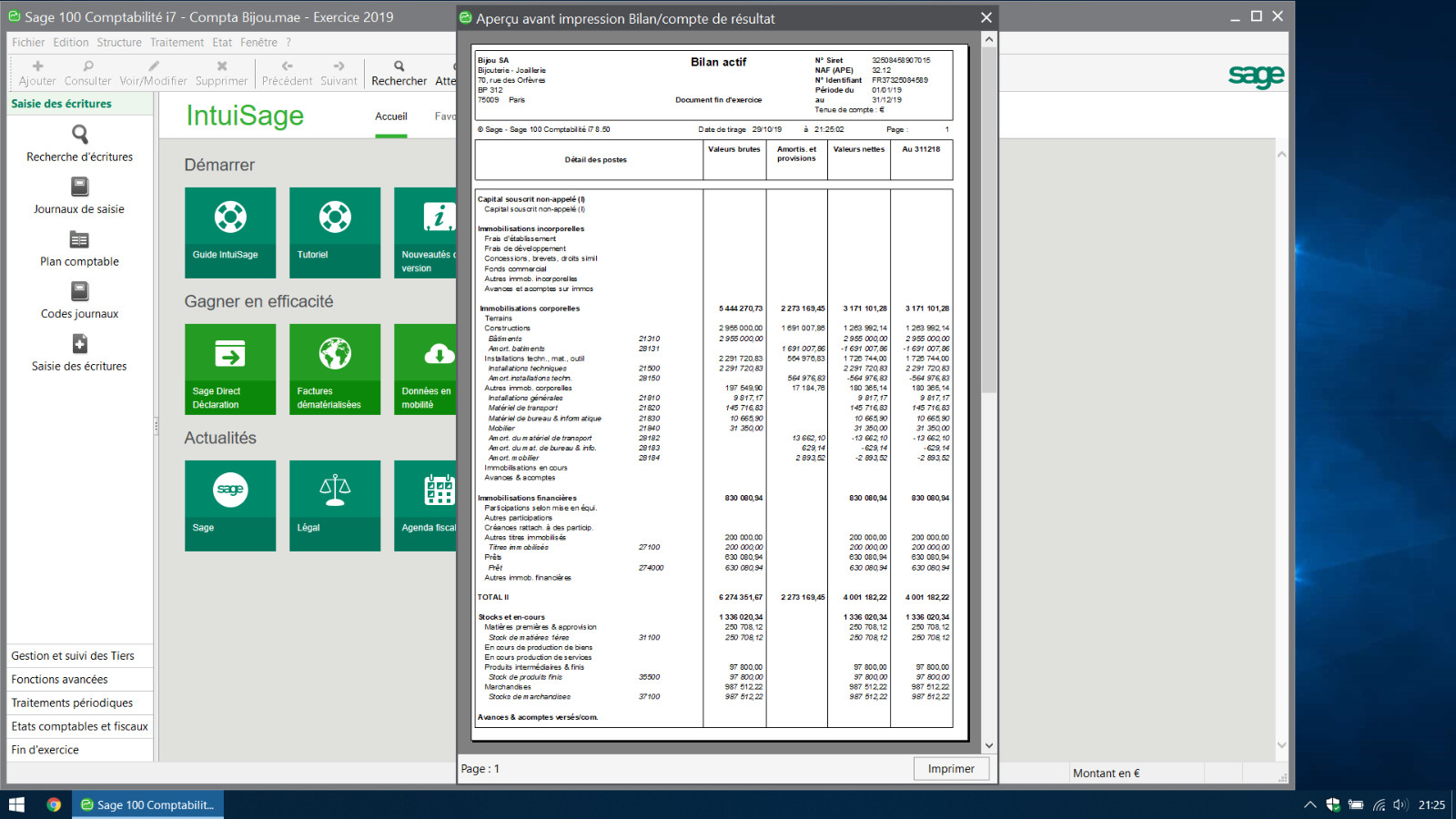Click the Imprimer button
The width and height of the screenshot is (1456, 819).
951,769
